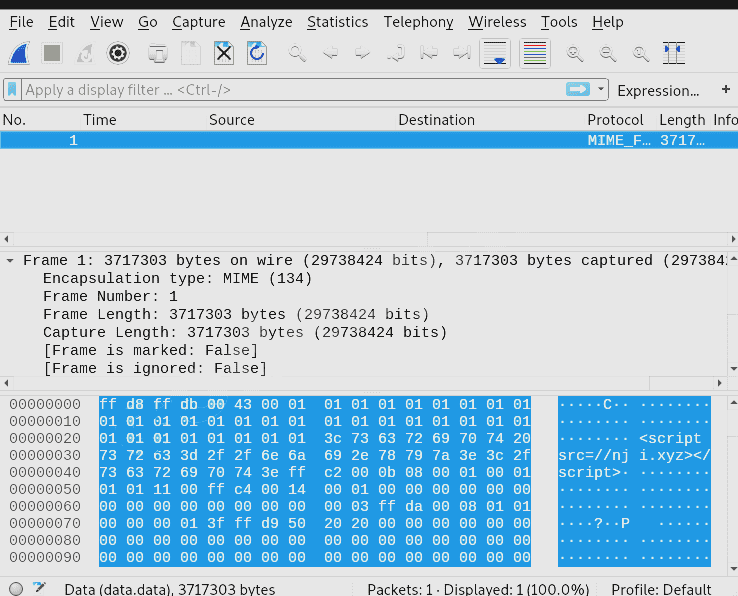738x596 pixels.
Task: Click packet details scroll down arrow
Action: click(x=733, y=369)
